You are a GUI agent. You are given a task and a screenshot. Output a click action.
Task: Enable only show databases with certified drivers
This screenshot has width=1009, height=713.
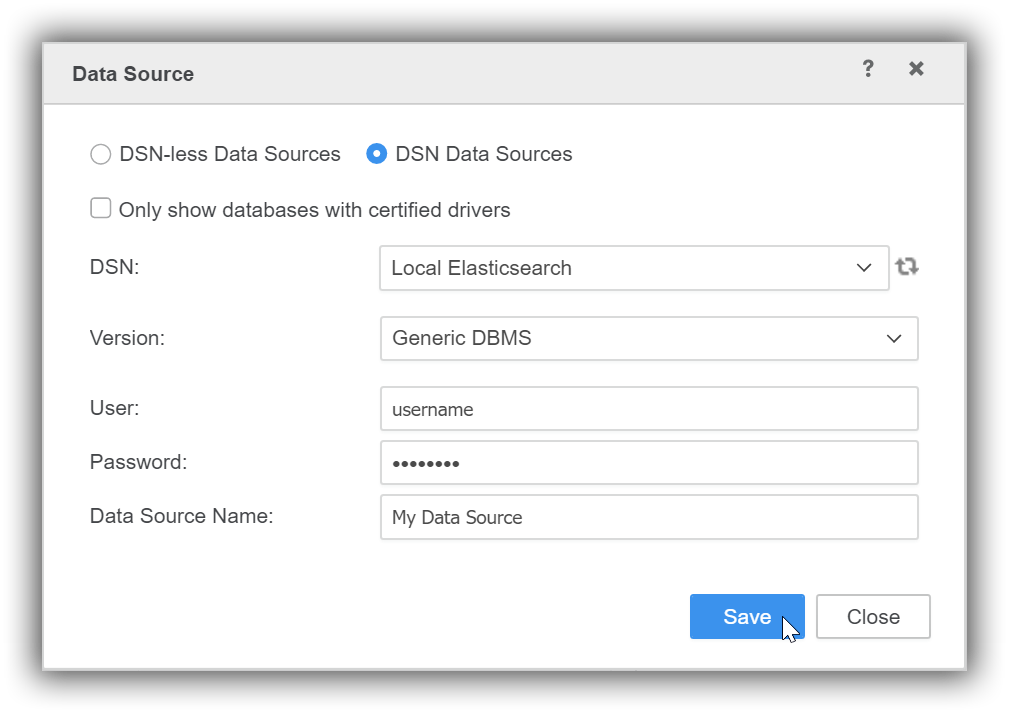pyautogui.click(x=100, y=208)
